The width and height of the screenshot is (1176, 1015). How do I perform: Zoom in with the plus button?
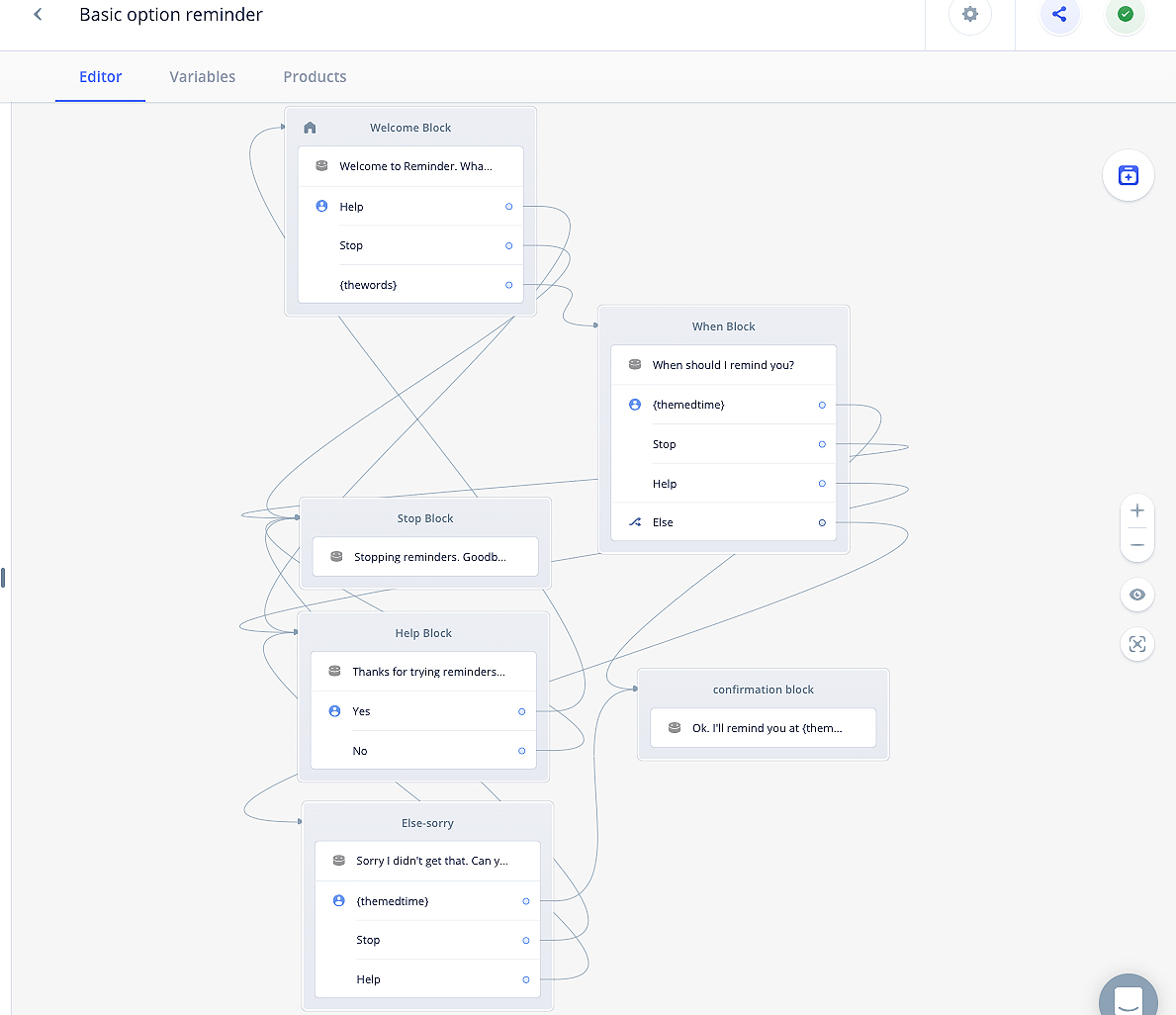tap(1137, 511)
